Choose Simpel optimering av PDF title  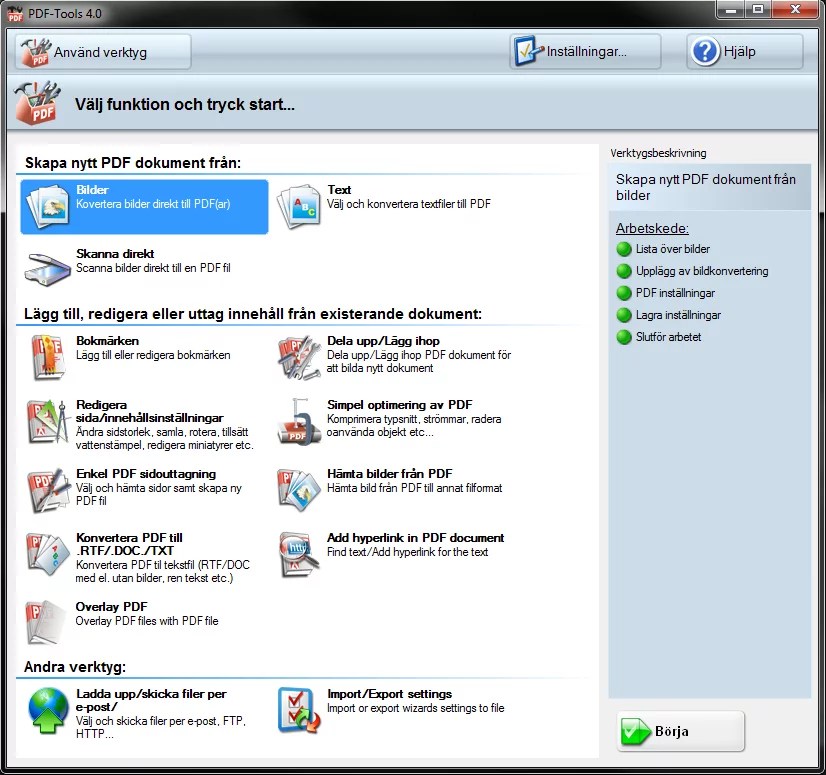400,405
